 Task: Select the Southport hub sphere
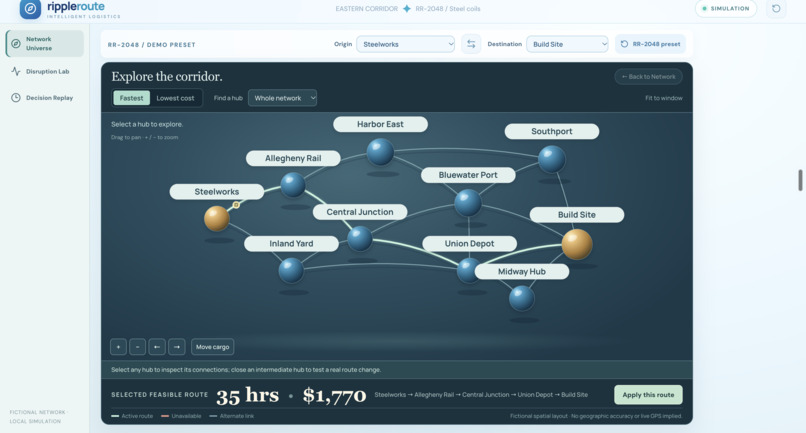coord(552,159)
